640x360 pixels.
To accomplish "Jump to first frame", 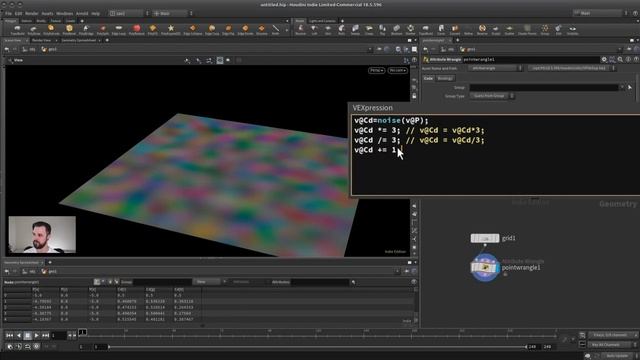I will [x=9, y=336].
